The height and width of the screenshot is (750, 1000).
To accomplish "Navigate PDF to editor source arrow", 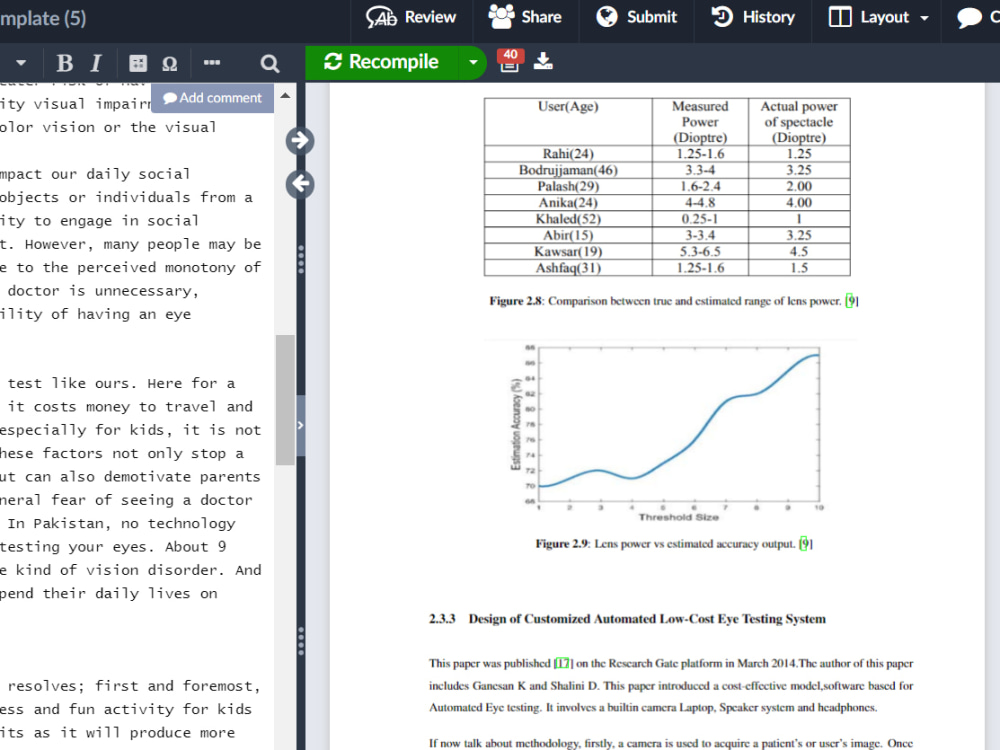I will click(x=299, y=184).
